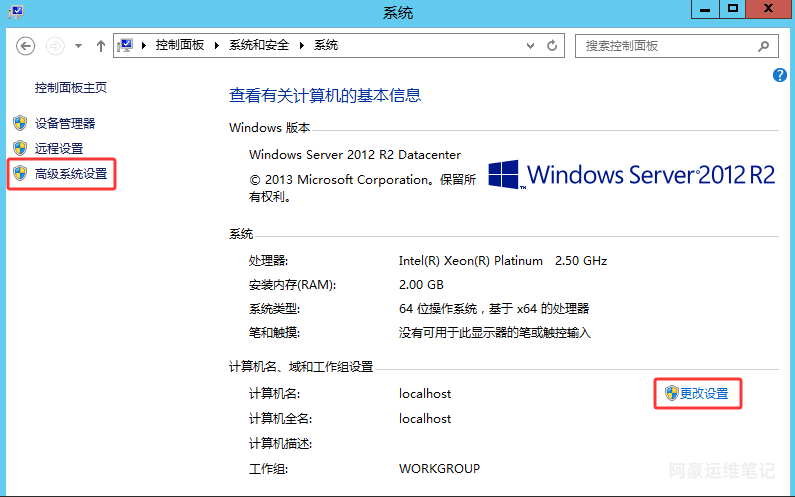Screen dimensions: 795x497
Task: Open 设备管理器 from sidebar
Action: 65,123
